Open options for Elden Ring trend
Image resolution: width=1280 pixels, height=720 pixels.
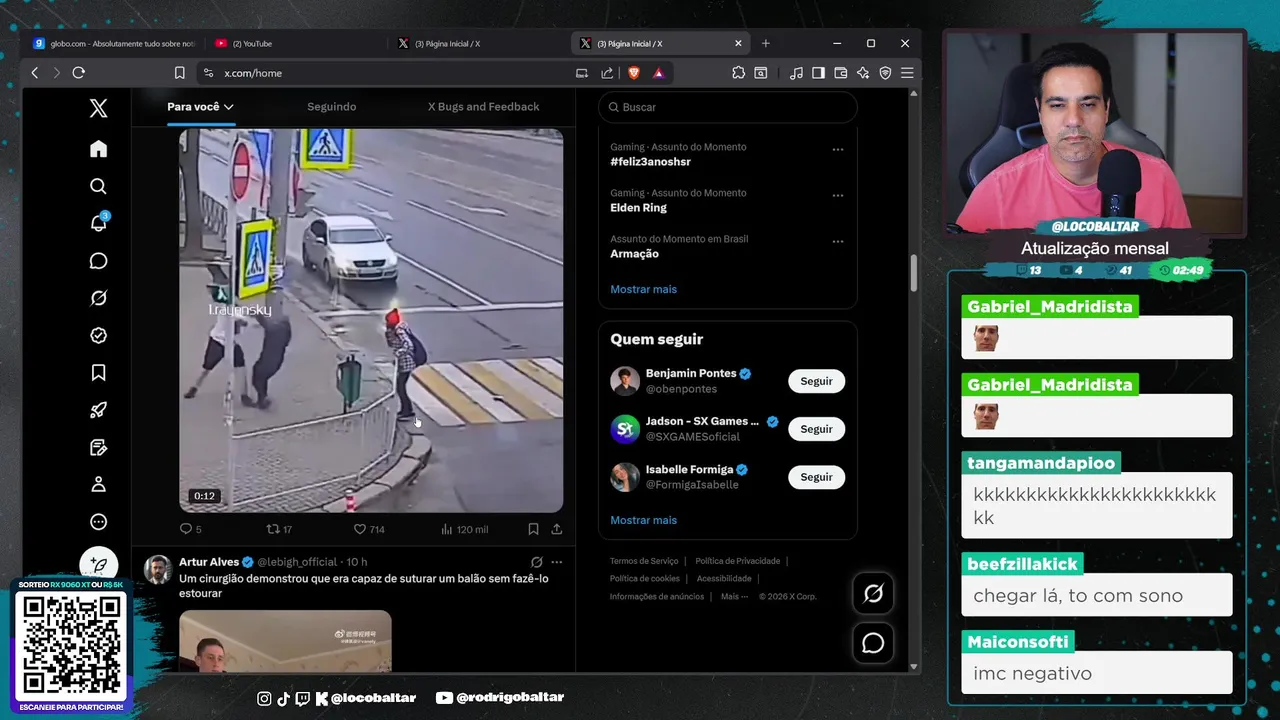pos(838,196)
